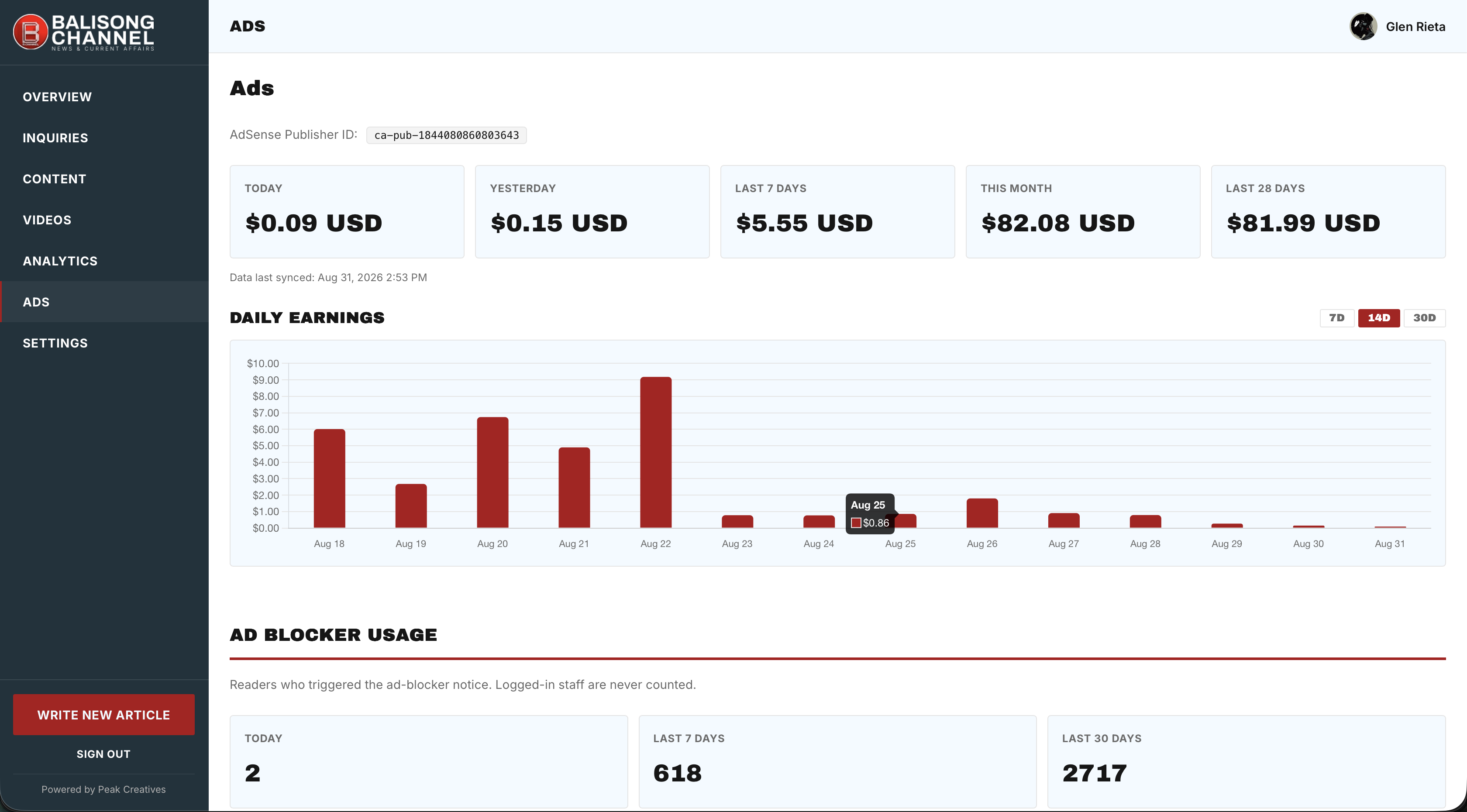The image size is (1467, 812).
Task: Click Write New Article button
Action: (103, 715)
